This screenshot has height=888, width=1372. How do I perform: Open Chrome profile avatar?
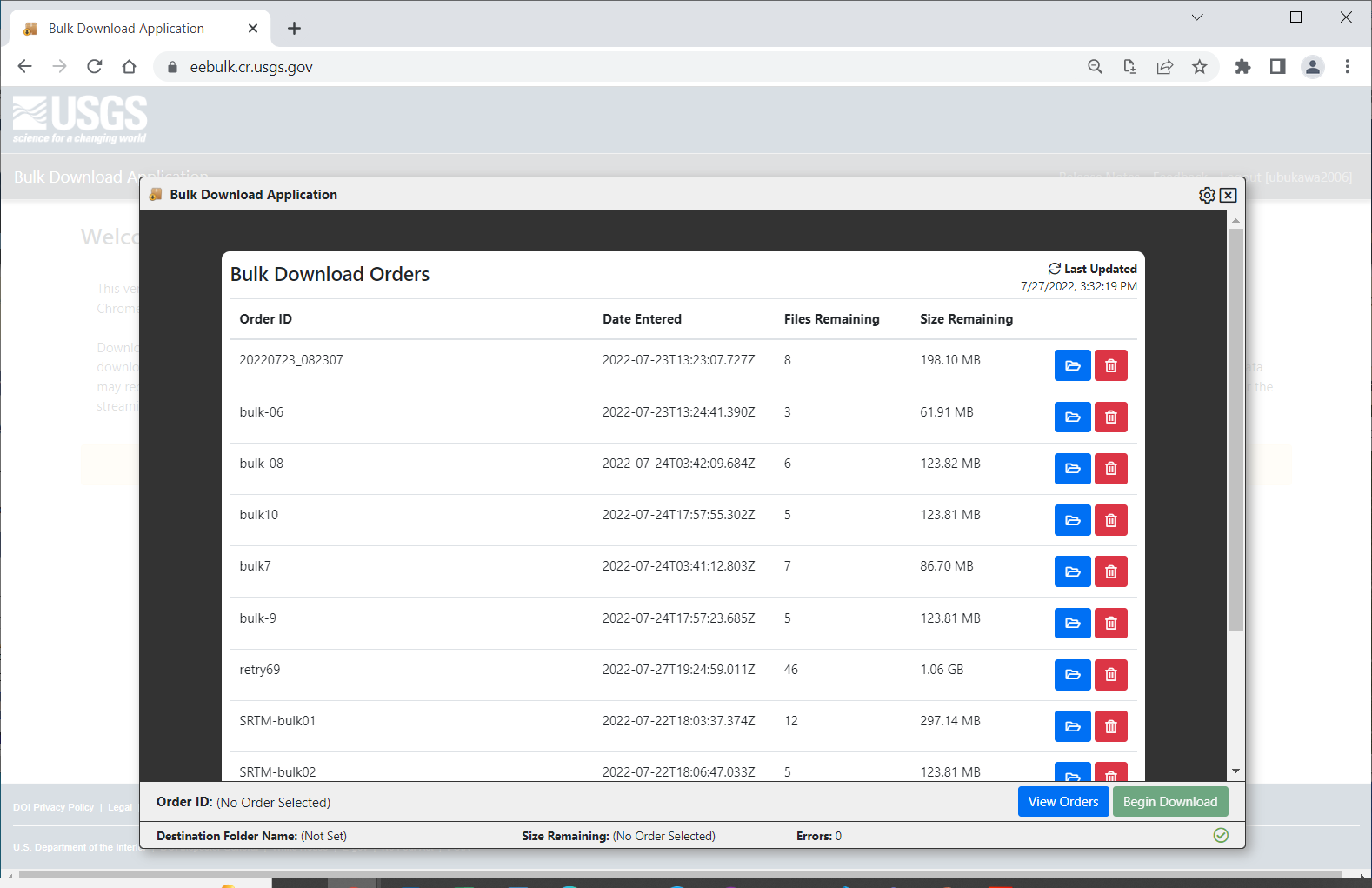point(1312,67)
